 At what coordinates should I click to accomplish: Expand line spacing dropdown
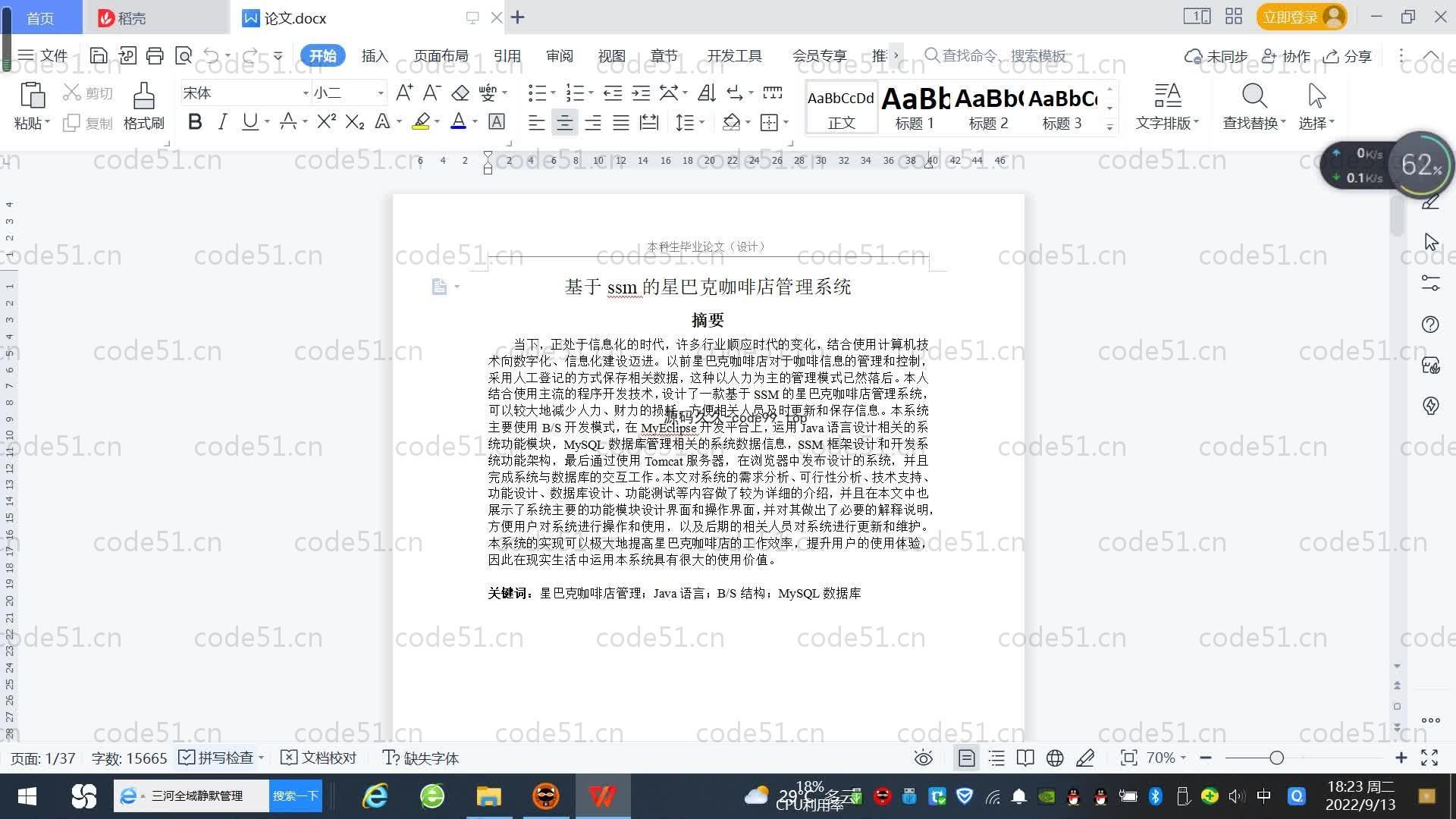pos(702,122)
